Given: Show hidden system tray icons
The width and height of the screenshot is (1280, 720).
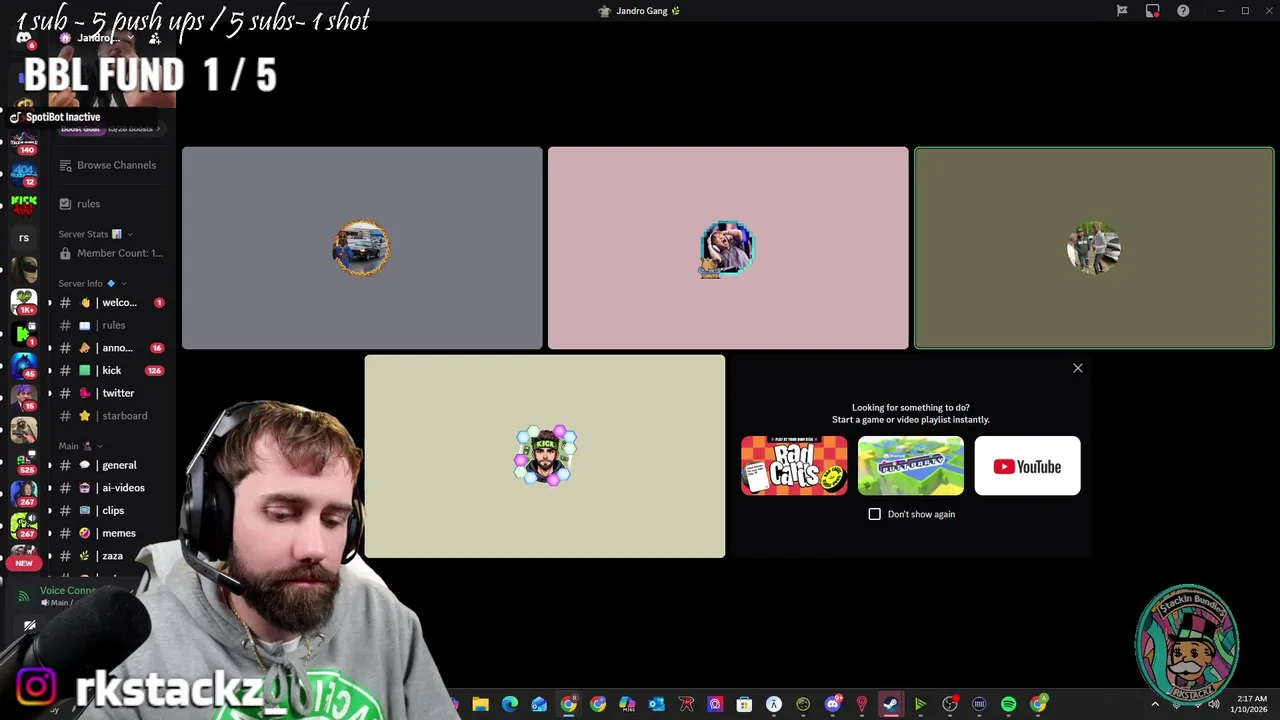Looking at the screenshot, I should 1155,704.
